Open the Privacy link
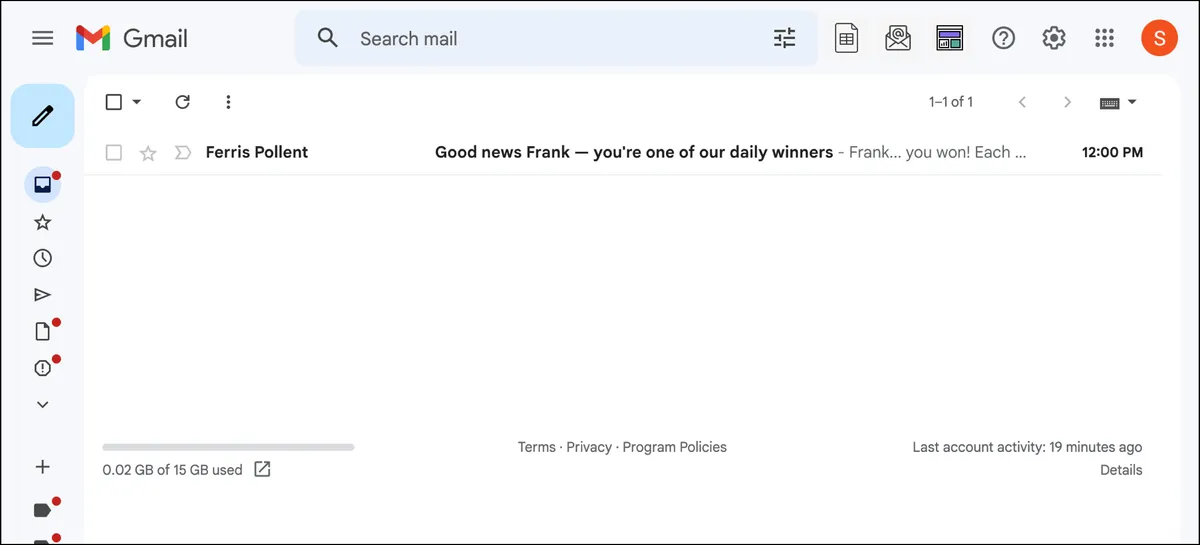1200x545 pixels. coord(589,447)
